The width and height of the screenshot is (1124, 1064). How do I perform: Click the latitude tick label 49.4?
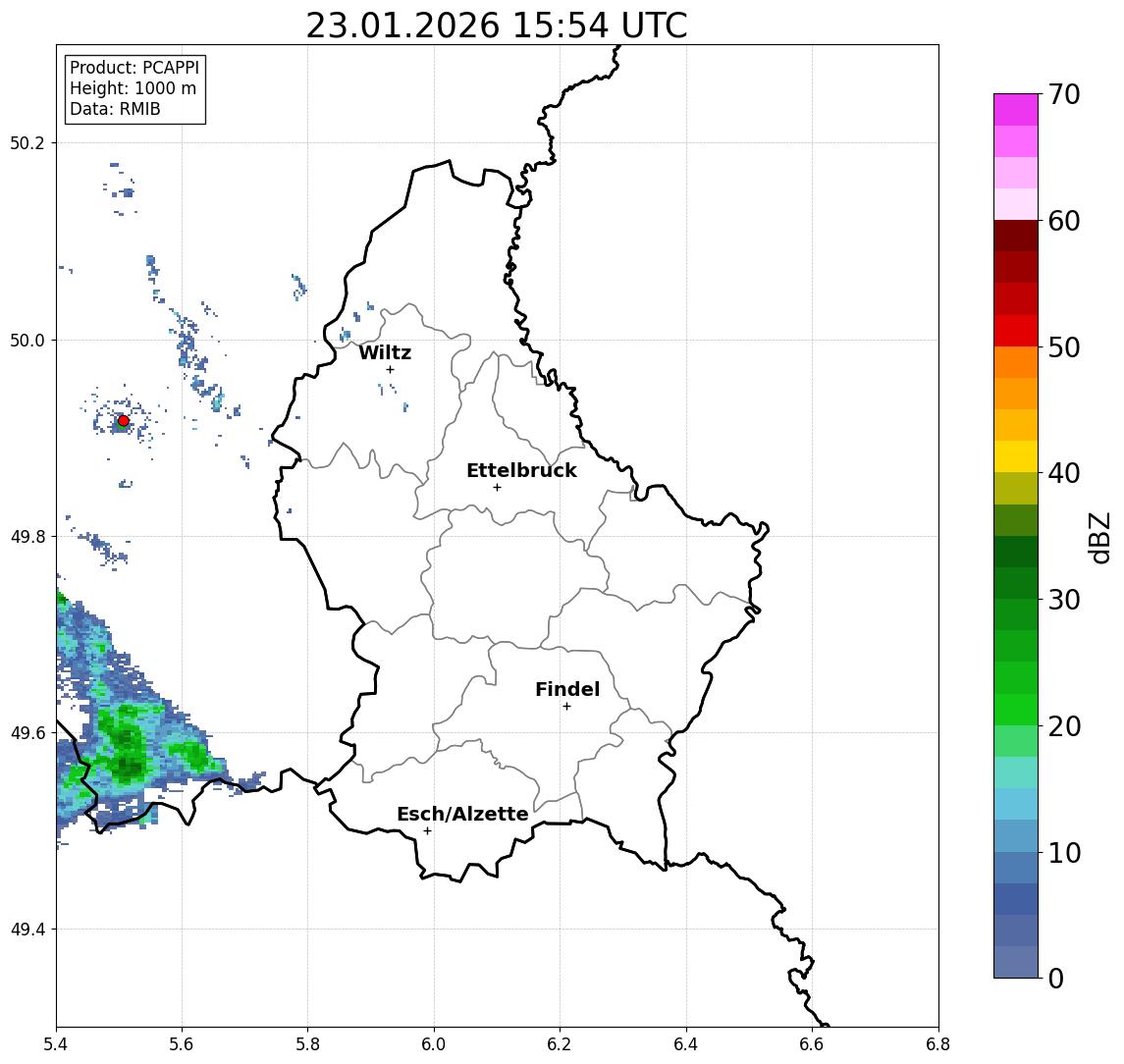pyautogui.click(x=27, y=930)
